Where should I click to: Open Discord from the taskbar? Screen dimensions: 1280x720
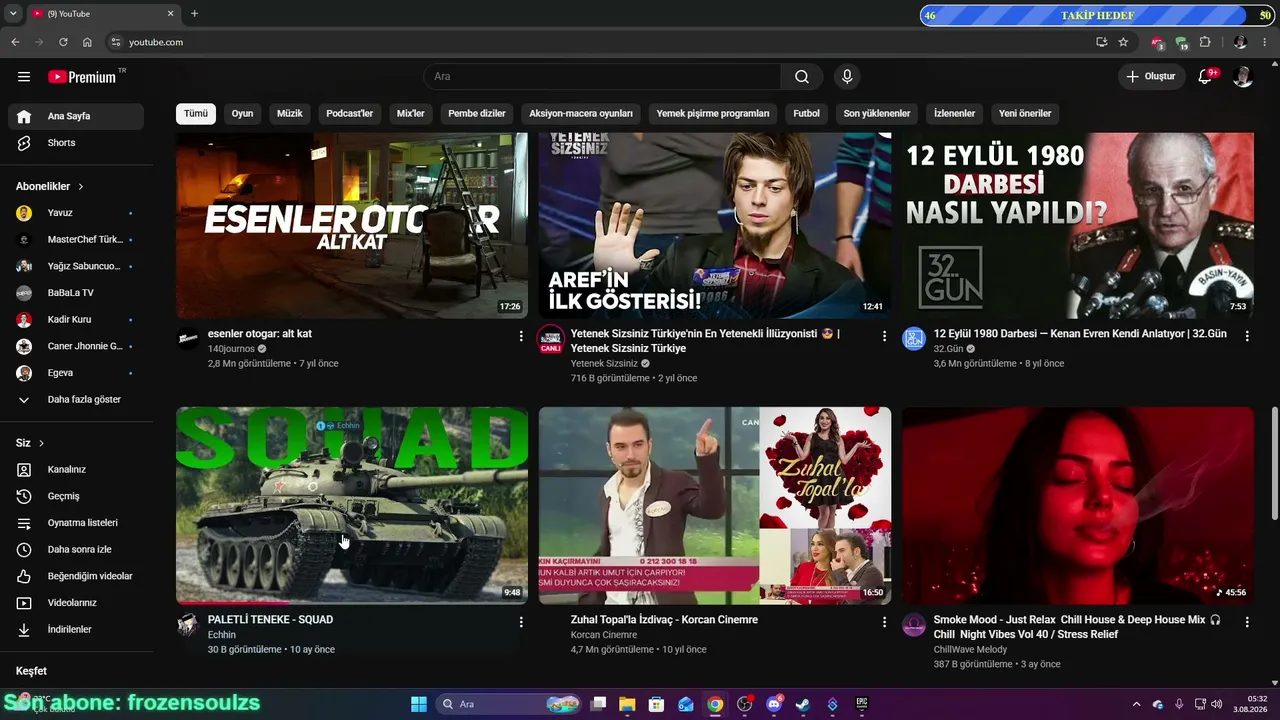click(x=773, y=704)
